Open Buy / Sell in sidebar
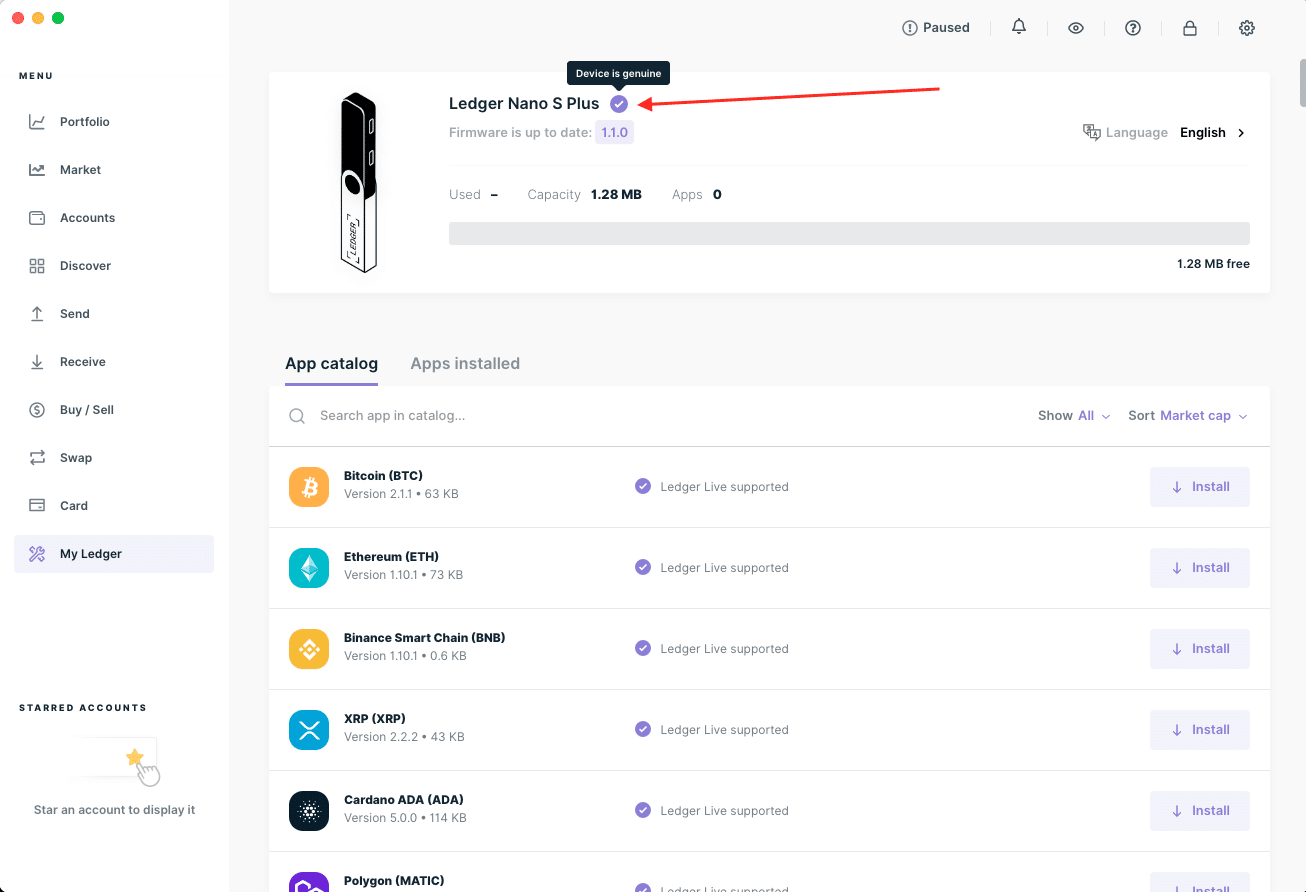The width and height of the screenshot is (1306, 892). [114, 410]
